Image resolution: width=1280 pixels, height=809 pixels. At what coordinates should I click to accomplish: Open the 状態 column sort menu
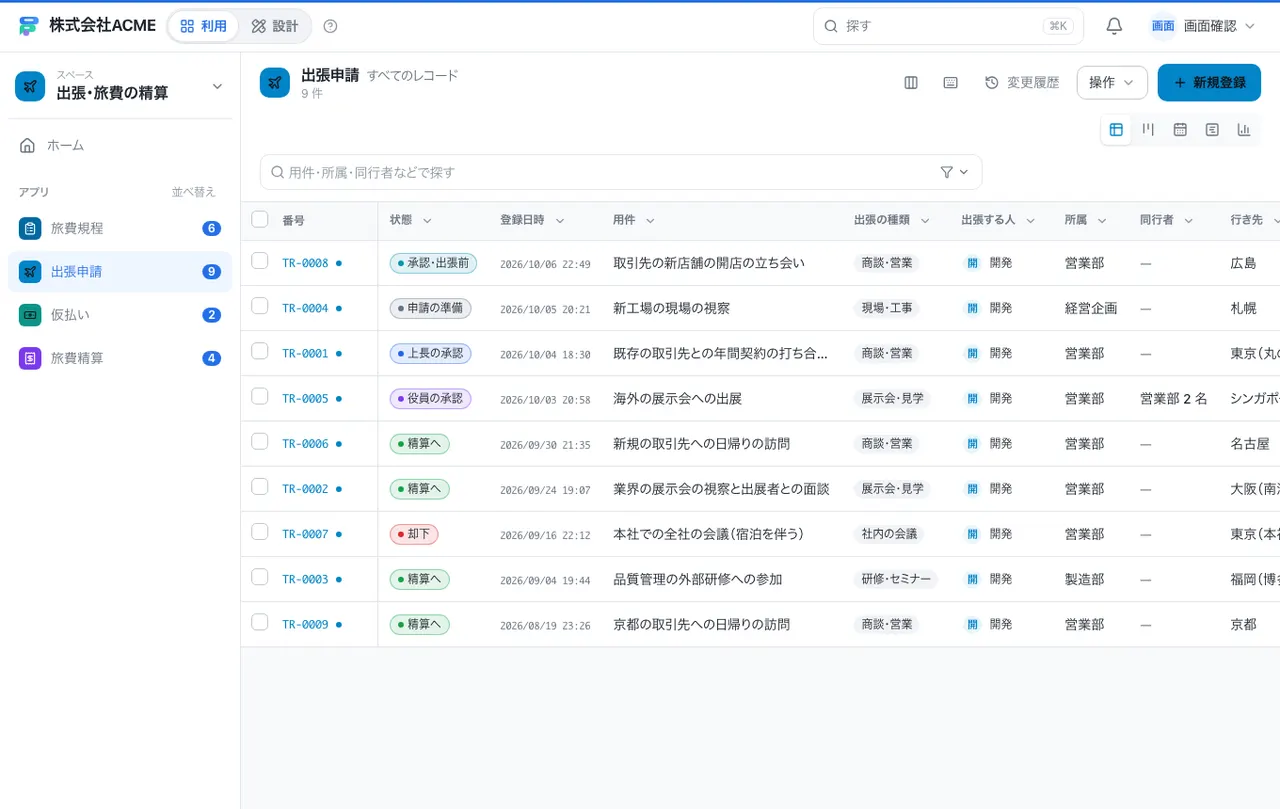coord(427,220)
